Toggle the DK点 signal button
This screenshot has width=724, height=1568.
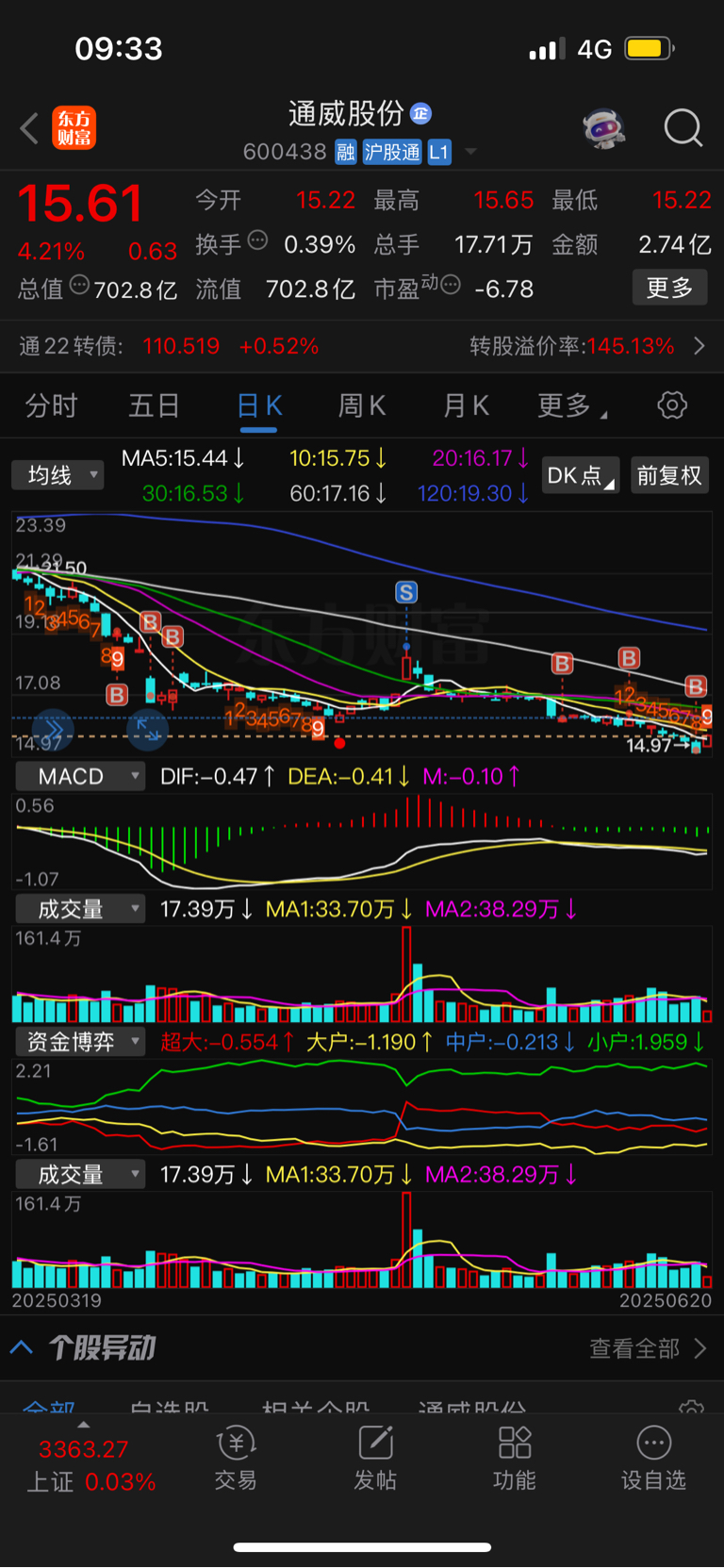(581, 475)
